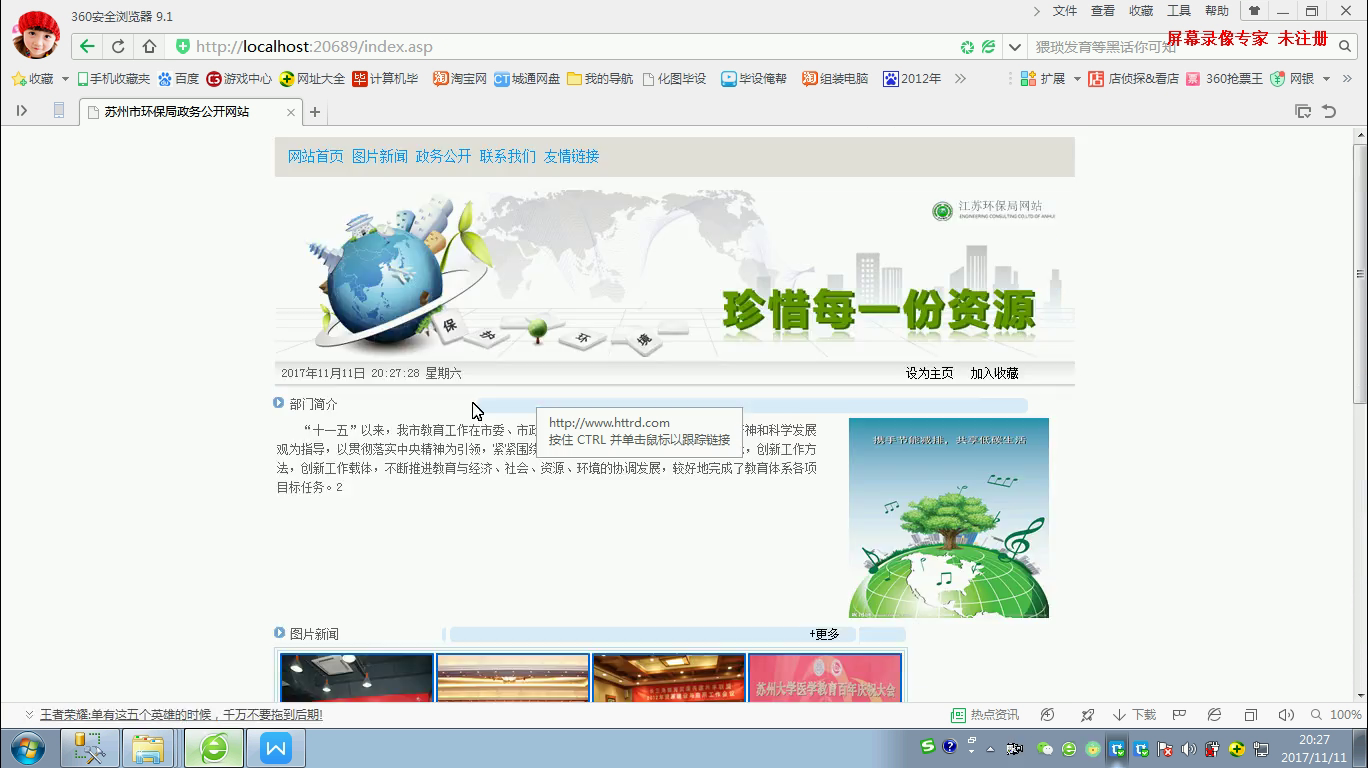
Task: Click the circular icon next to 热点资讯
Action: pos(1047,715)
